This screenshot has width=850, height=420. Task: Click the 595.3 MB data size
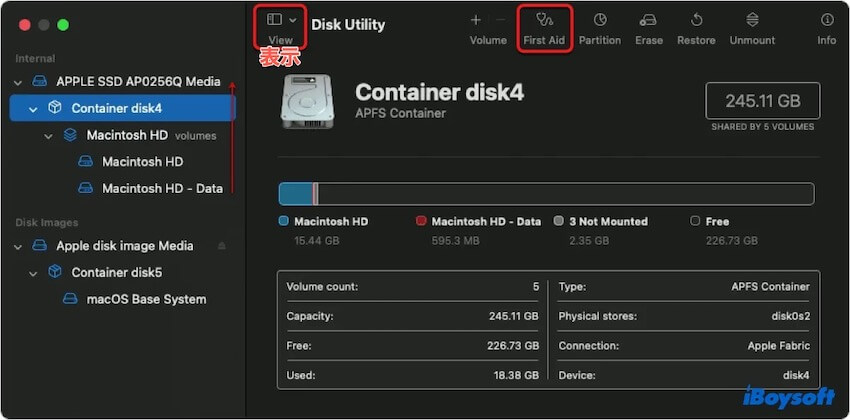tap(455, 241)
